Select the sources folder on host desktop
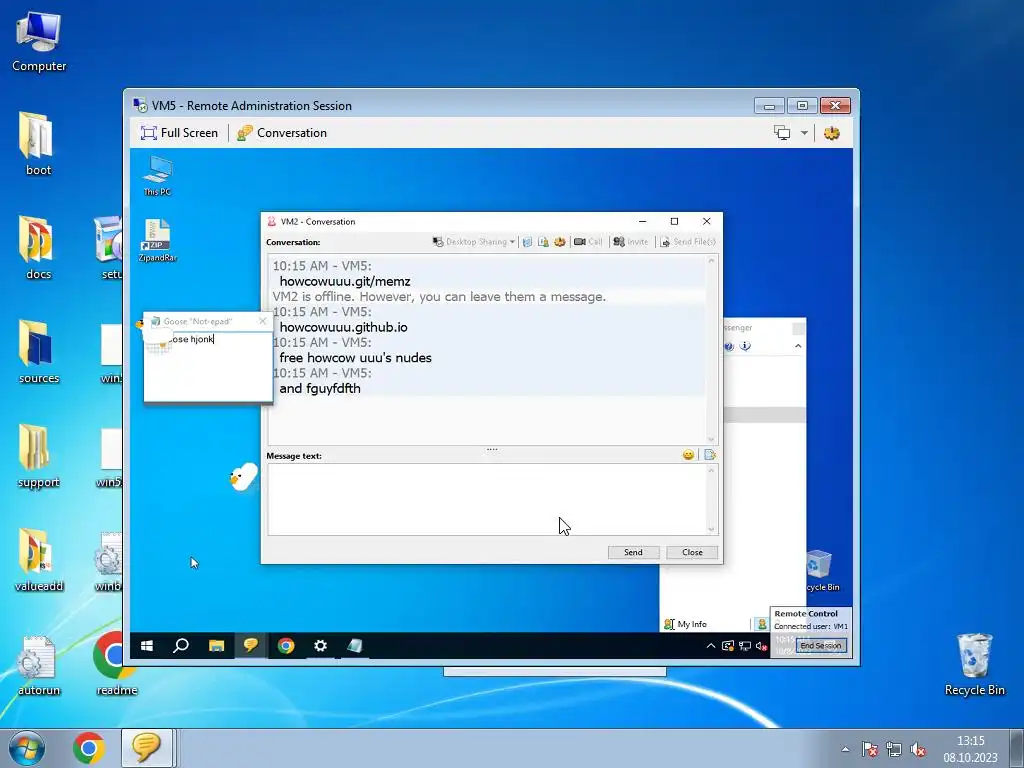This screenshot has height=768, width=1024. pos(39,351)
